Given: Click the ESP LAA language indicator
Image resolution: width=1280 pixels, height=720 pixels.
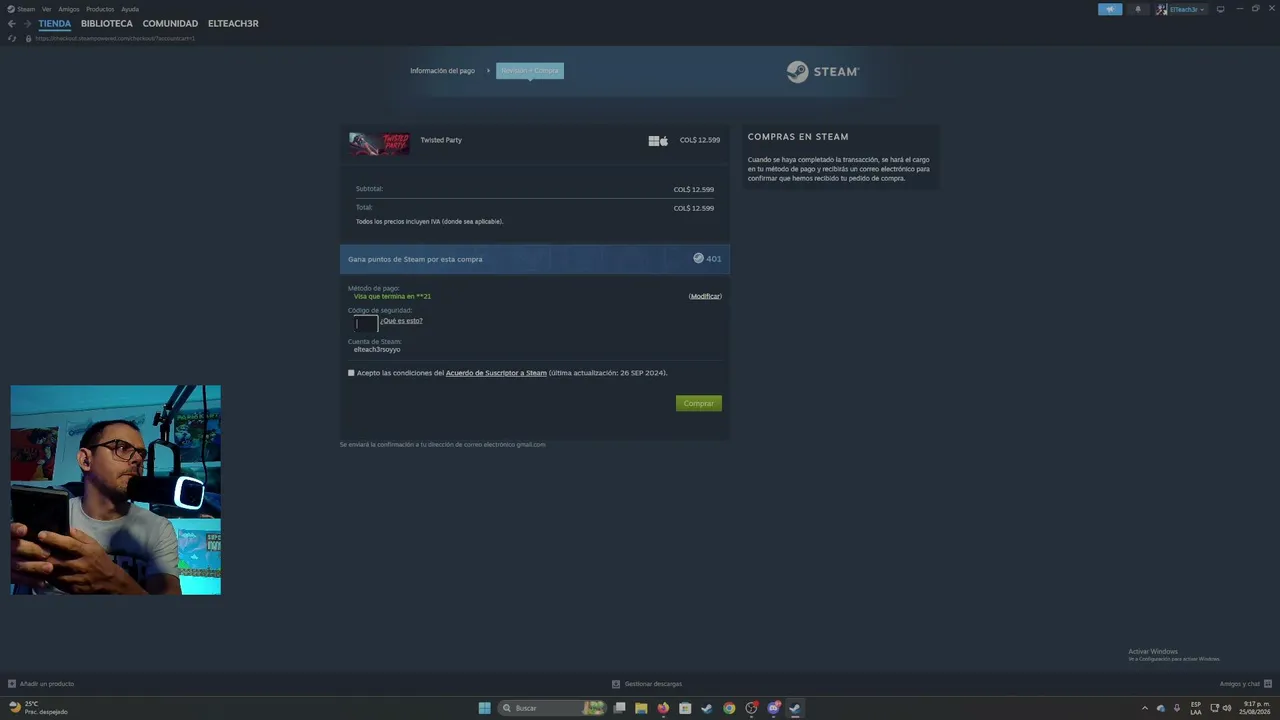Looking at the screenshot, I should click(1196, 708).
